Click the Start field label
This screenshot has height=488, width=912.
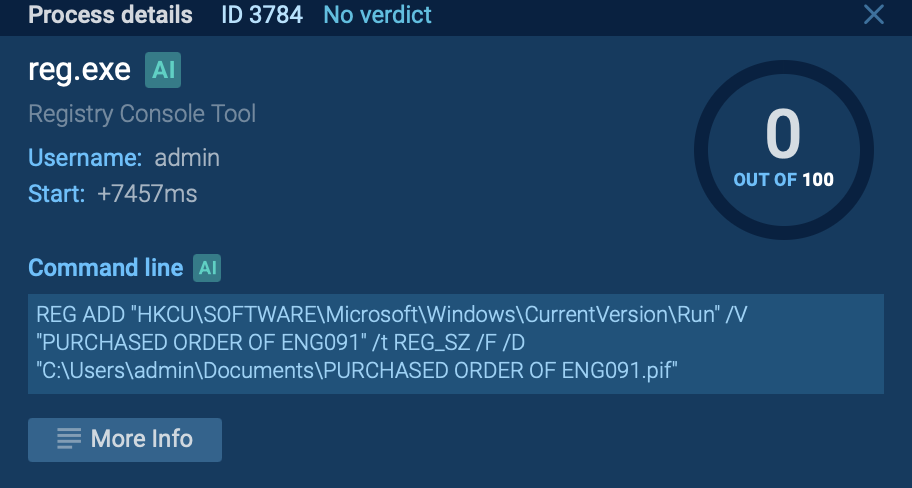pyautogui.click(x=56, y=194)
